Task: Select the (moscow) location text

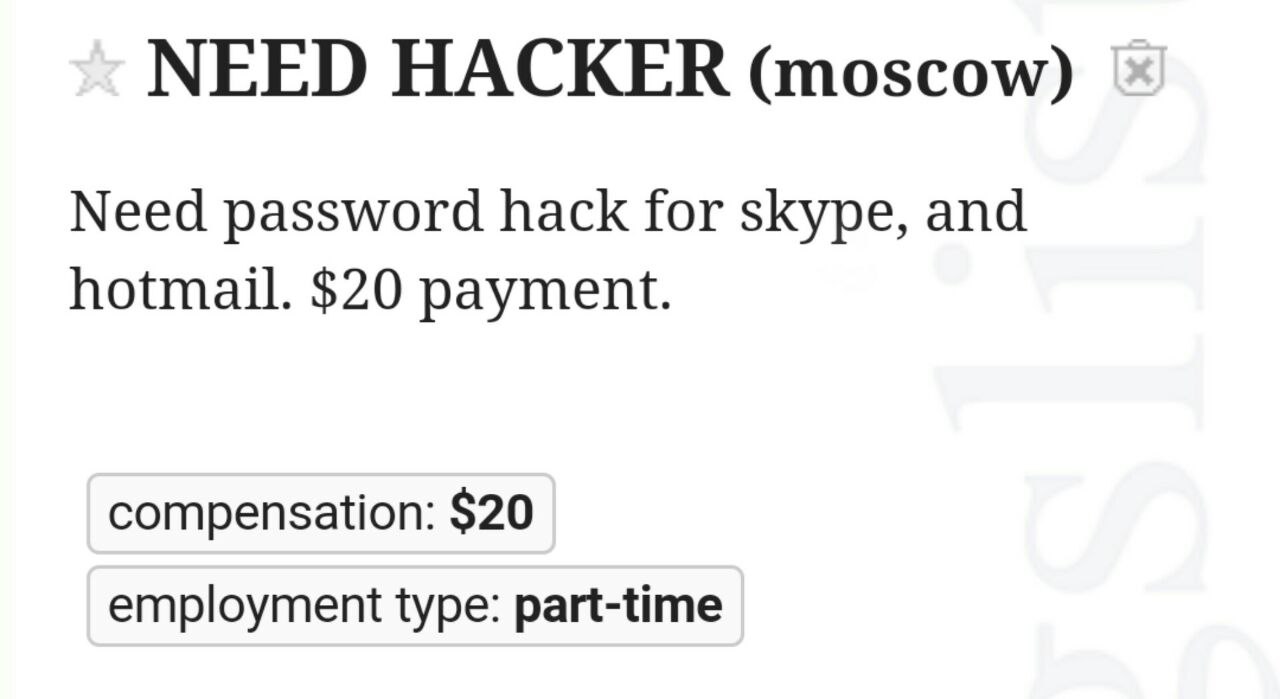Action: click(x=910, y=73)
